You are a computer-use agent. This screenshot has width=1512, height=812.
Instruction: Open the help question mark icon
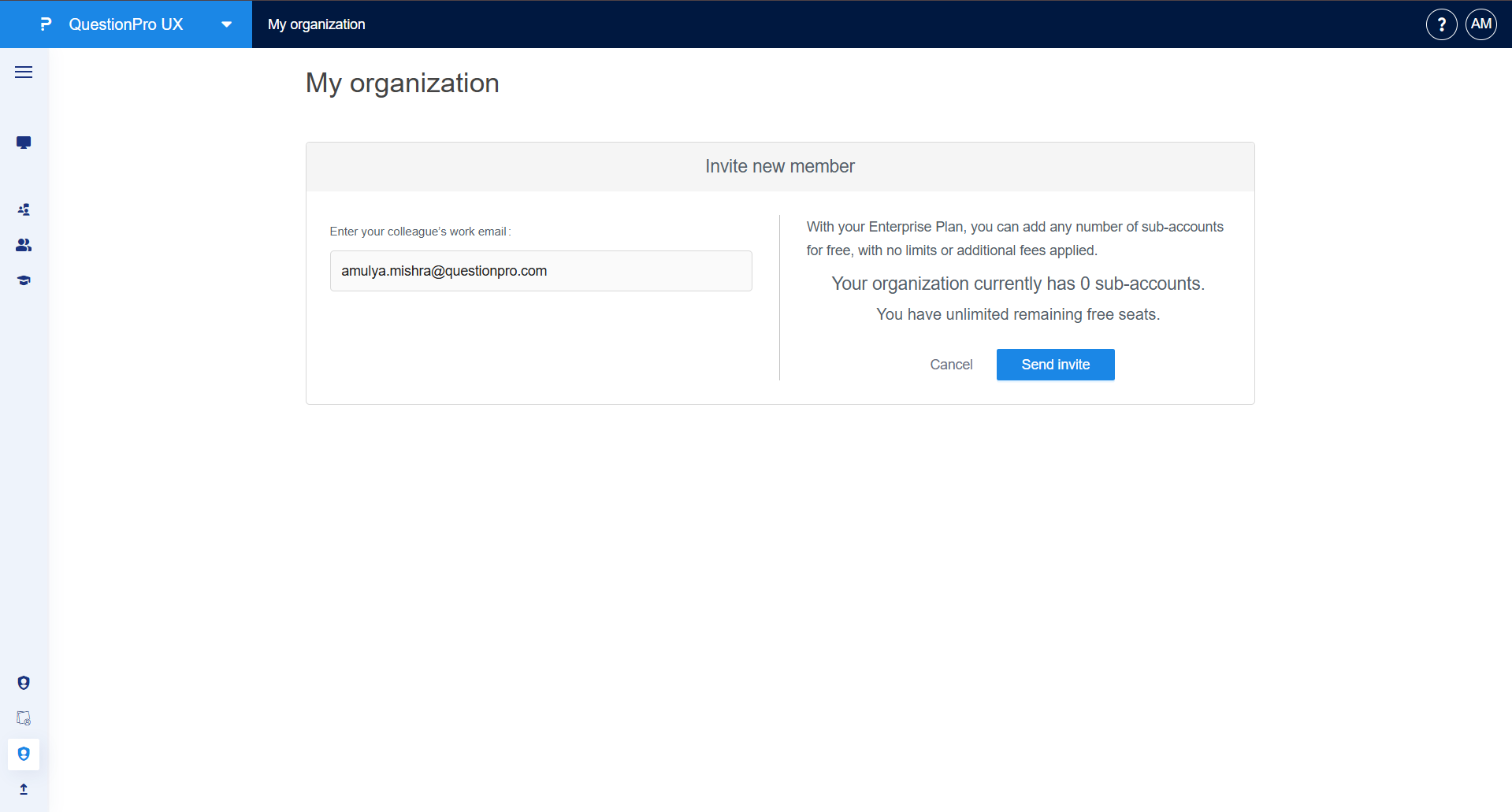1441,24
